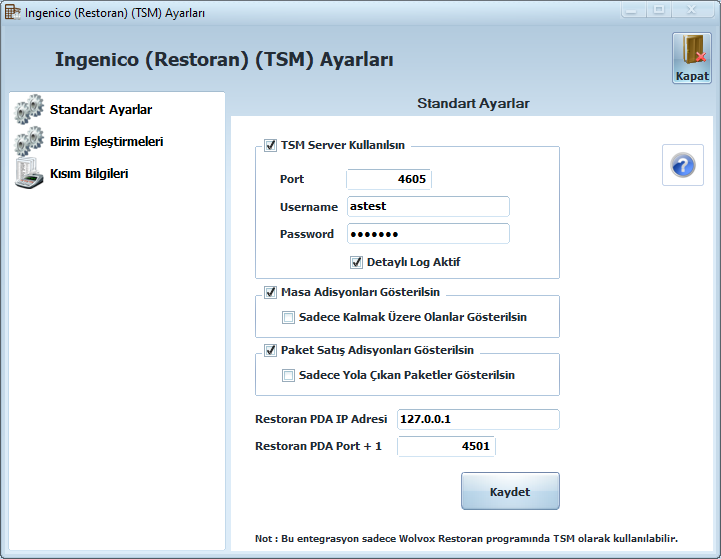Click the Port field showing 4605
The height and width of the screenshot is (559, 721).
click(x=389, y=179)
